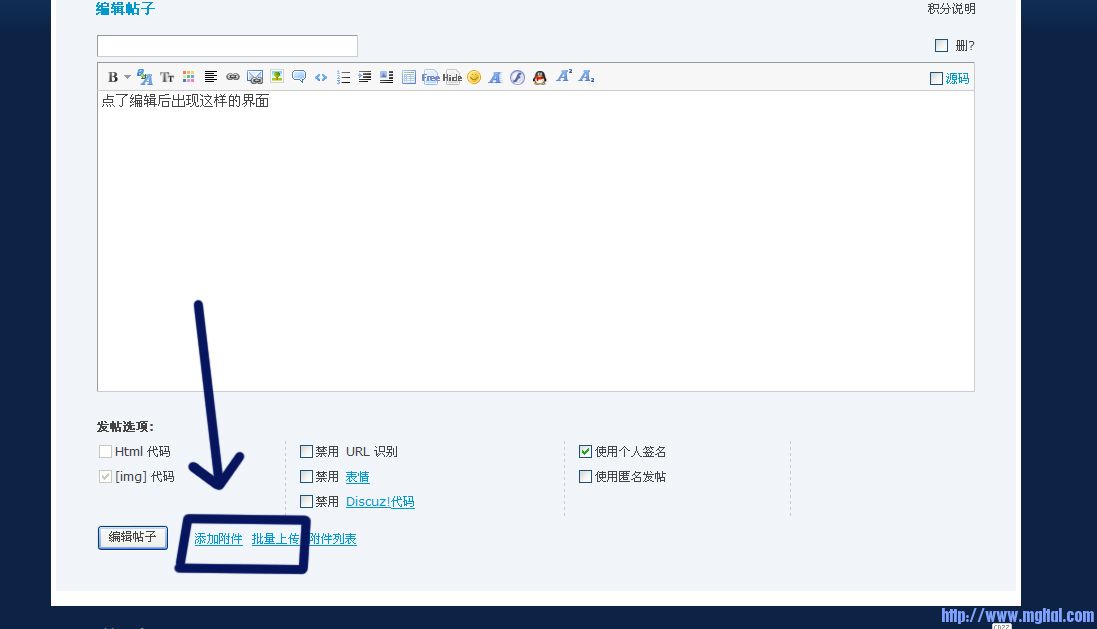The height and width of the screenshot is (629, 1097).
Task: Toggle bold formatting in editor toolbar
Action: point(113,77)
